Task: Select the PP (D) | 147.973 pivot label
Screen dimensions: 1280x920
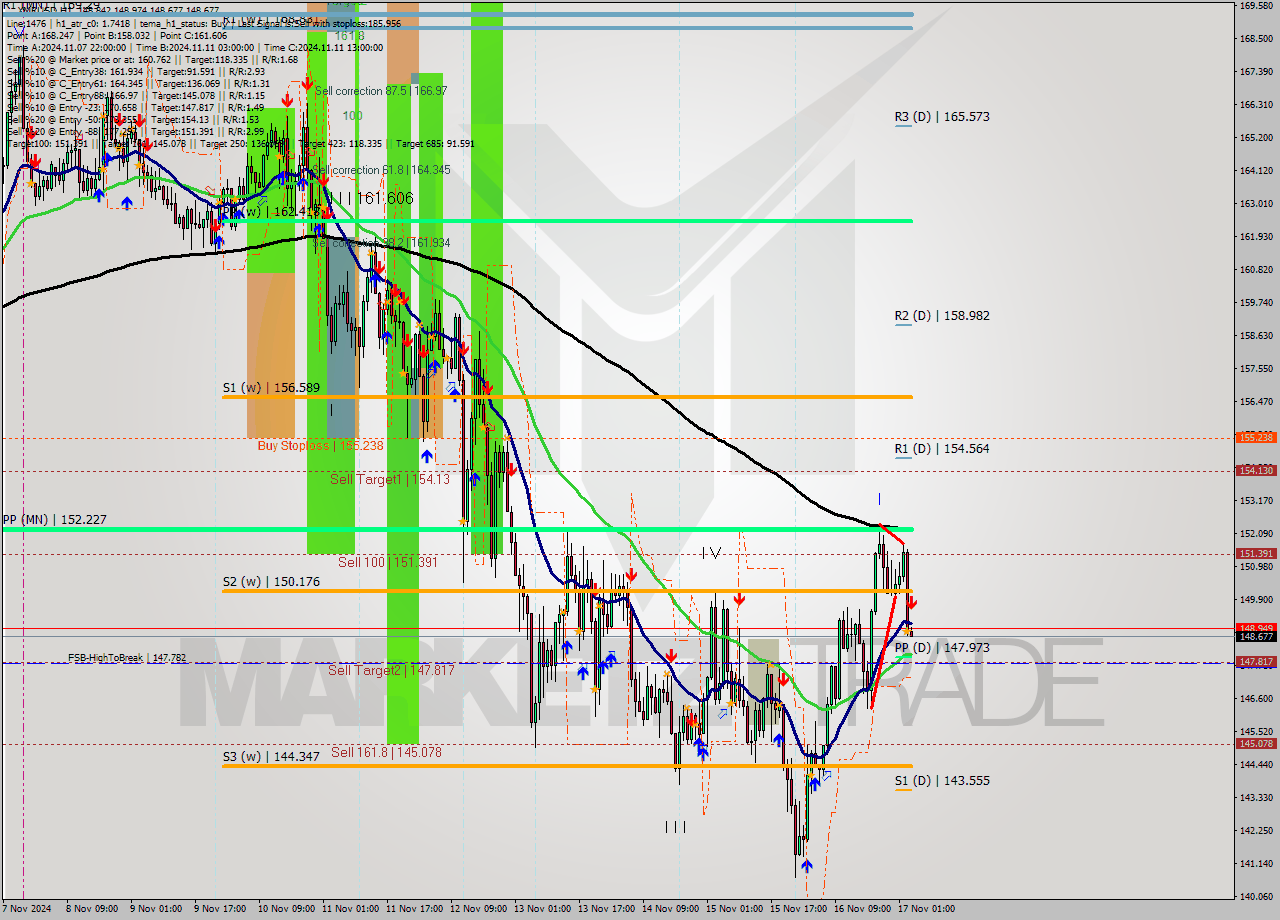Action: click(942, 648)
